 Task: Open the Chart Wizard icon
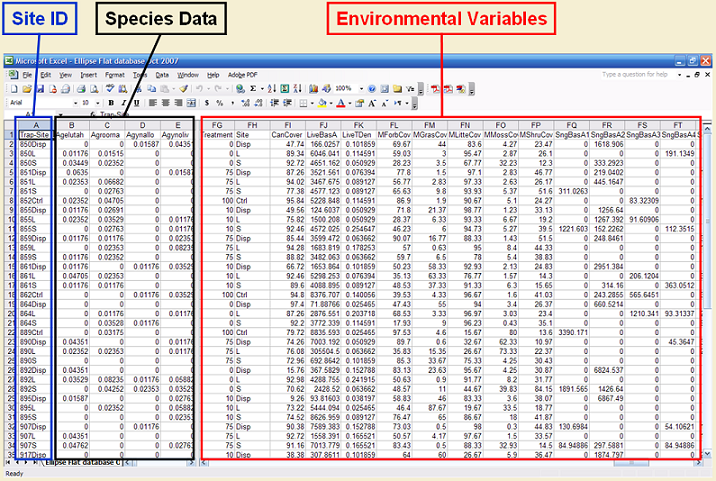[x=312, y=88]
